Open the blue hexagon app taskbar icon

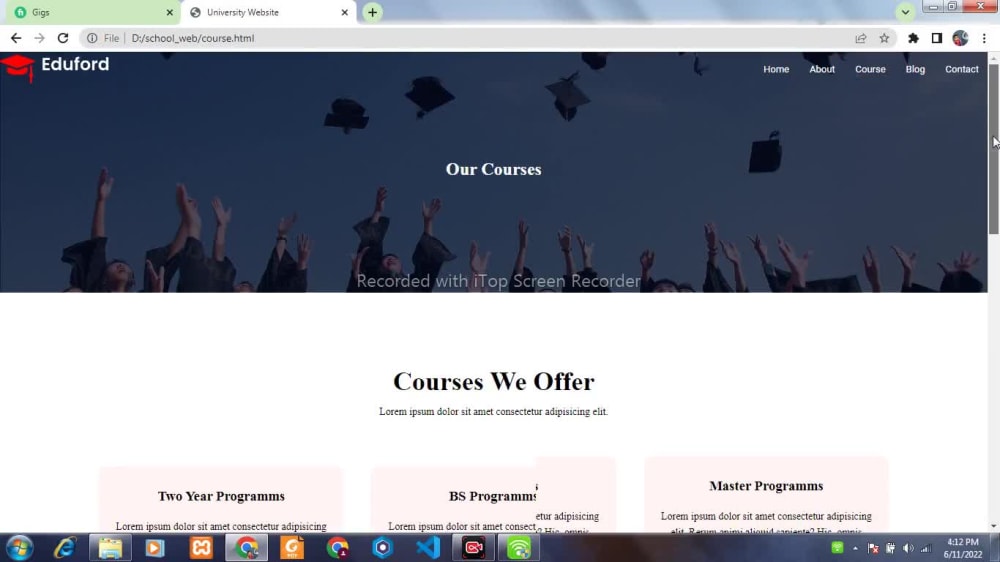[x=383, y=548]
